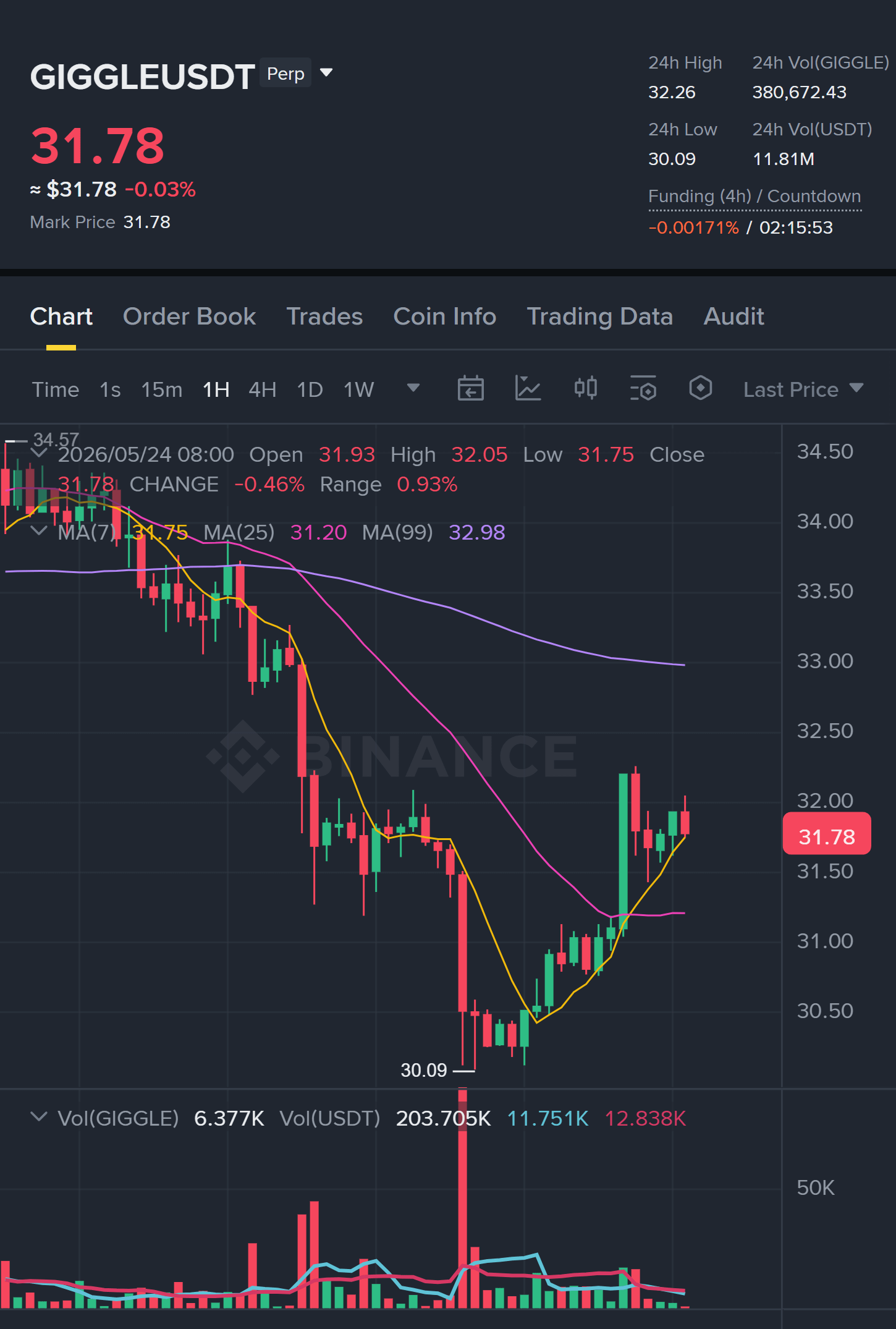
Task: Select 1D interval
Action: coord(310,389)
